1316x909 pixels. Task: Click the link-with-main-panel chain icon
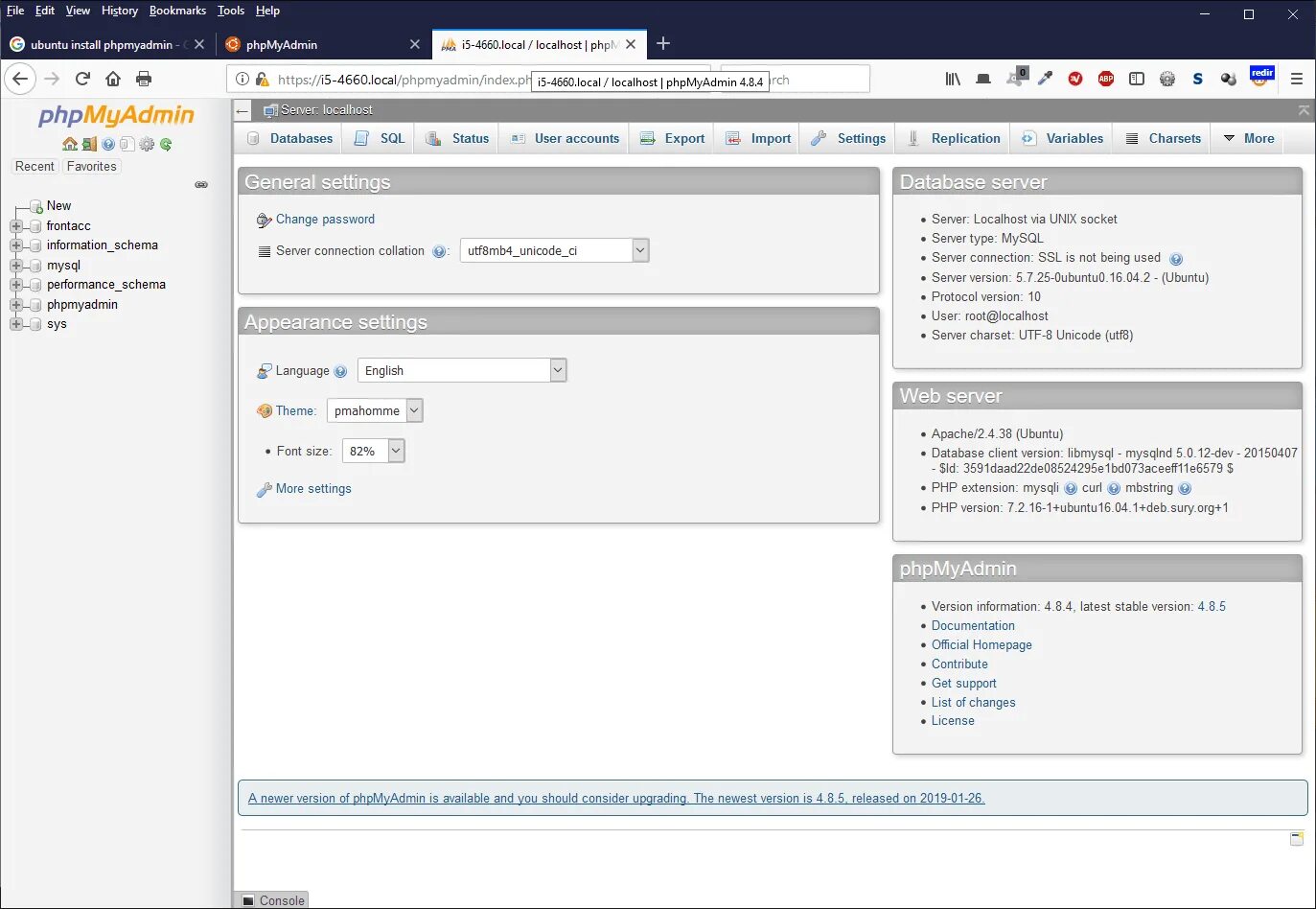201,184
